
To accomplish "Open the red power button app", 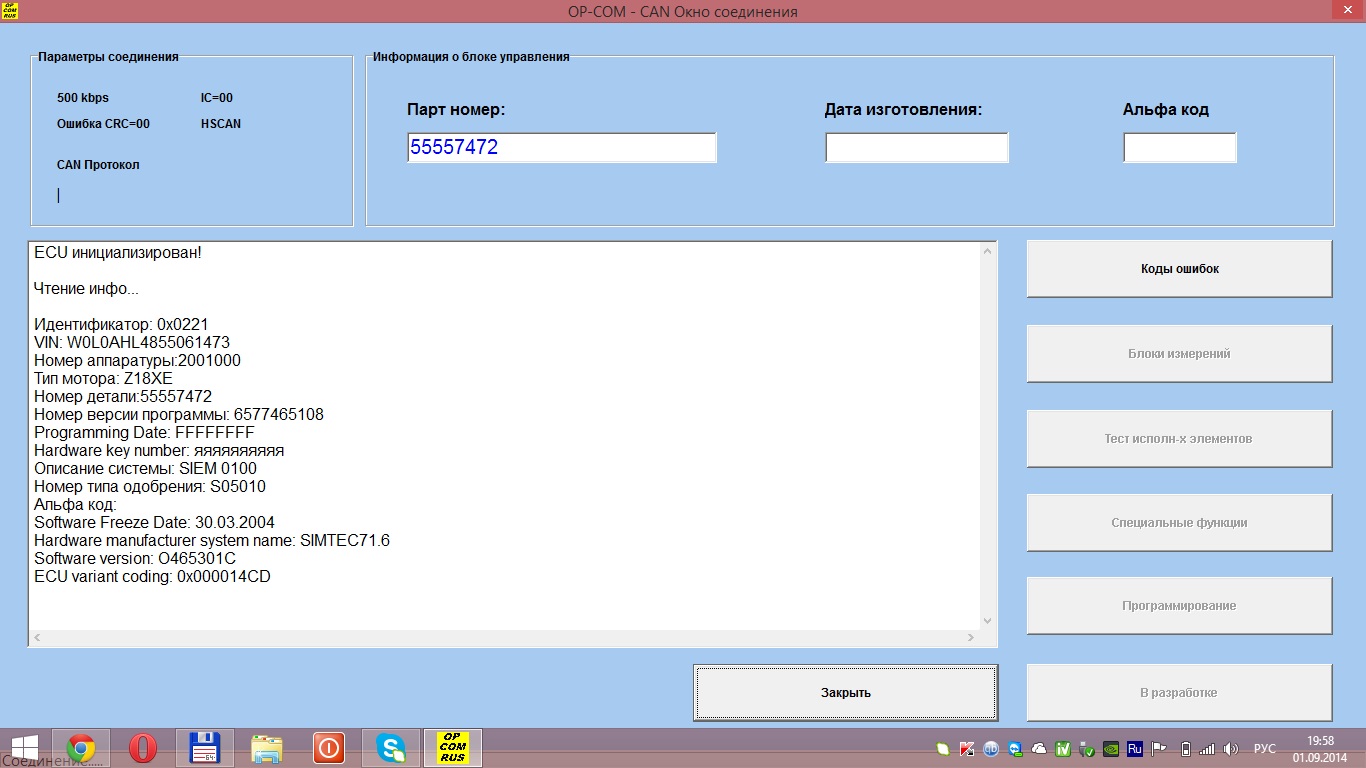I will (329, 748).
